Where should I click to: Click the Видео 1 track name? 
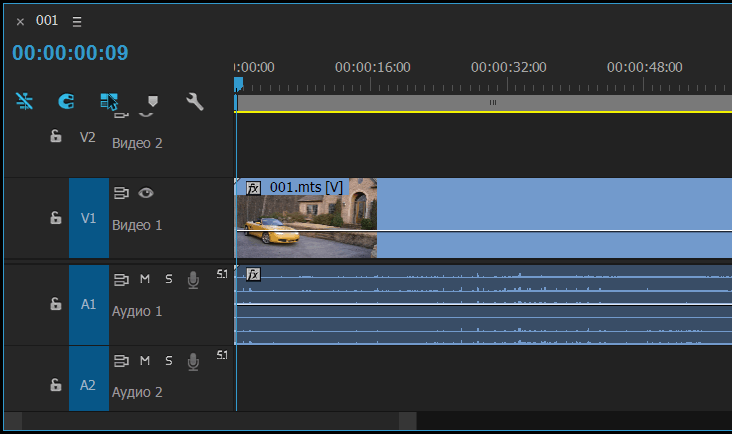click(x=137, y=225)
